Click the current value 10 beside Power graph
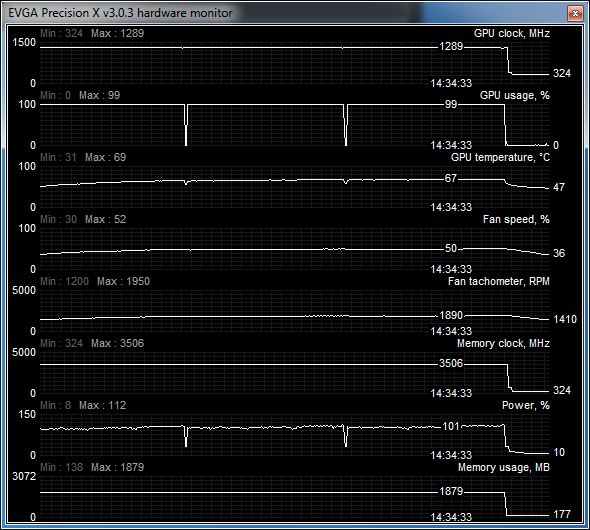 tap(559, 453)
